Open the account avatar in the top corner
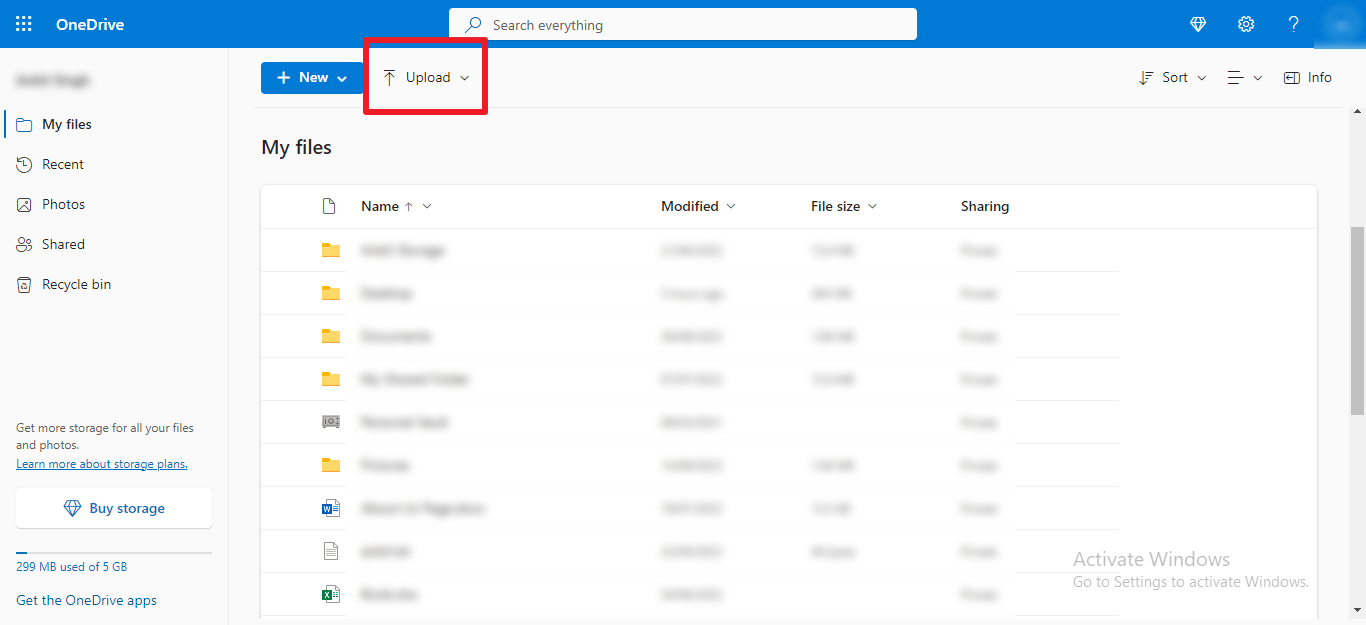Screen dimensions: 1366x625 coord(1340,23)
